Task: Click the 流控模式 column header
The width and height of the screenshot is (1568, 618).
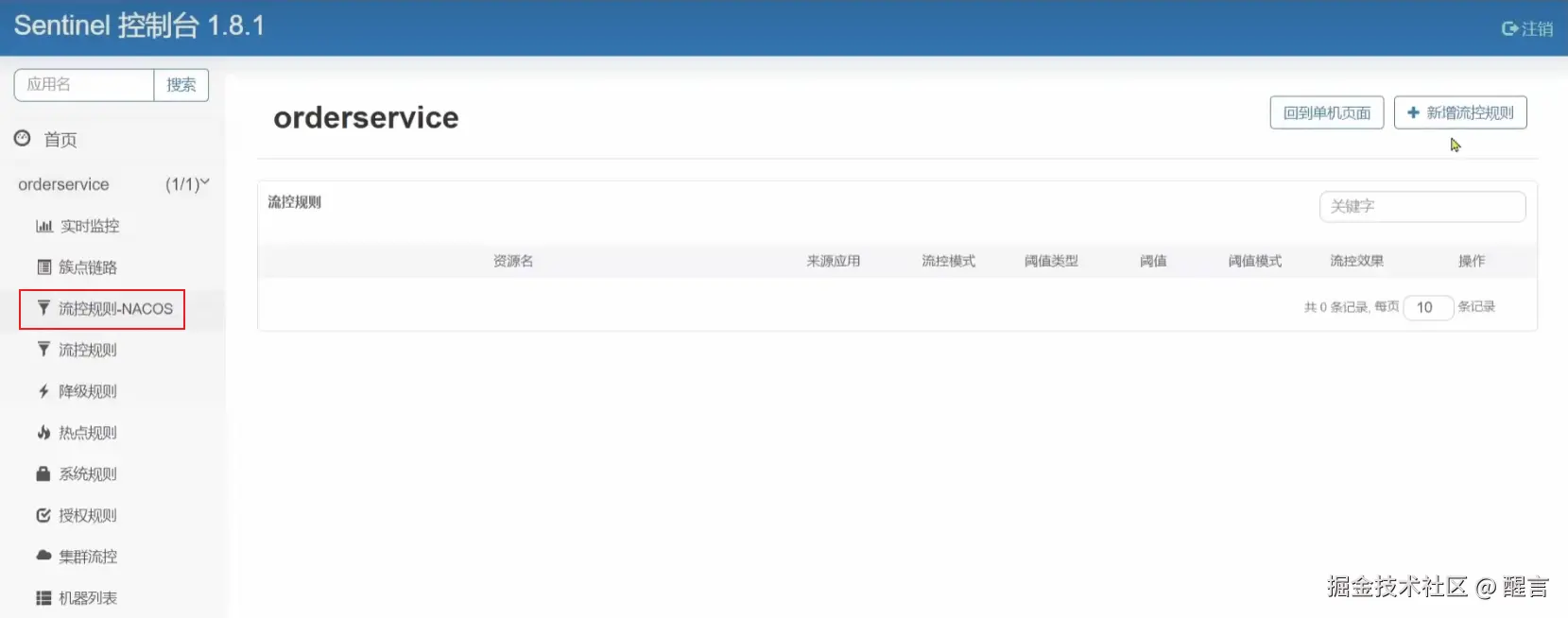Action: 949,261
